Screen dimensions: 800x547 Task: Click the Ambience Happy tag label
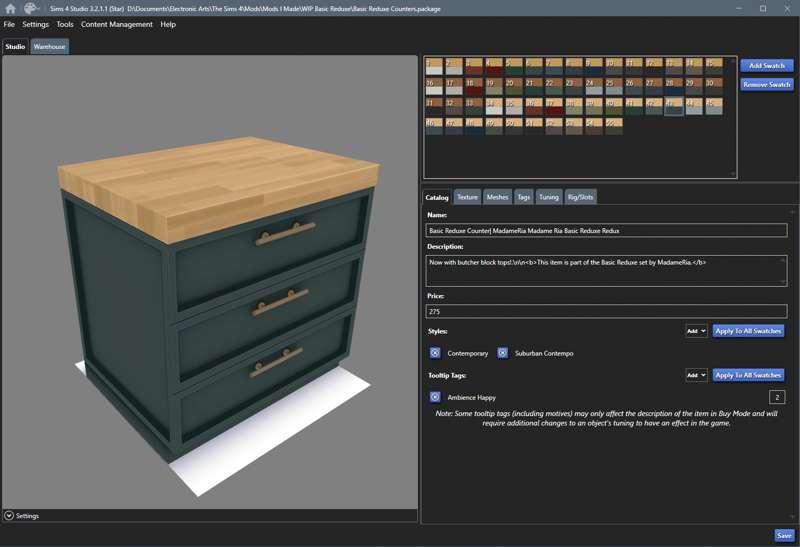coord(471,397)
